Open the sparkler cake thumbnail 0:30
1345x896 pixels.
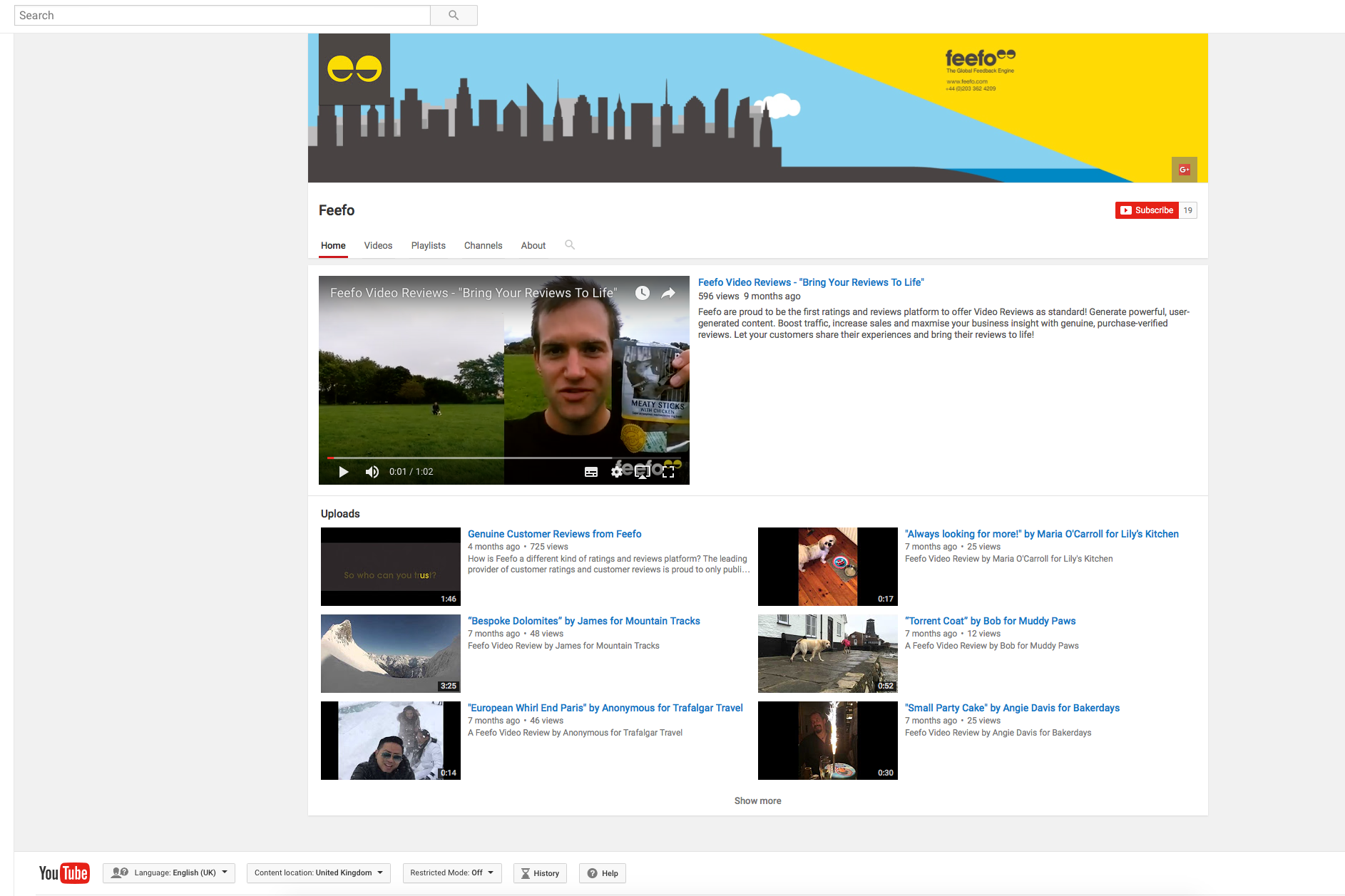pos(828,741)
